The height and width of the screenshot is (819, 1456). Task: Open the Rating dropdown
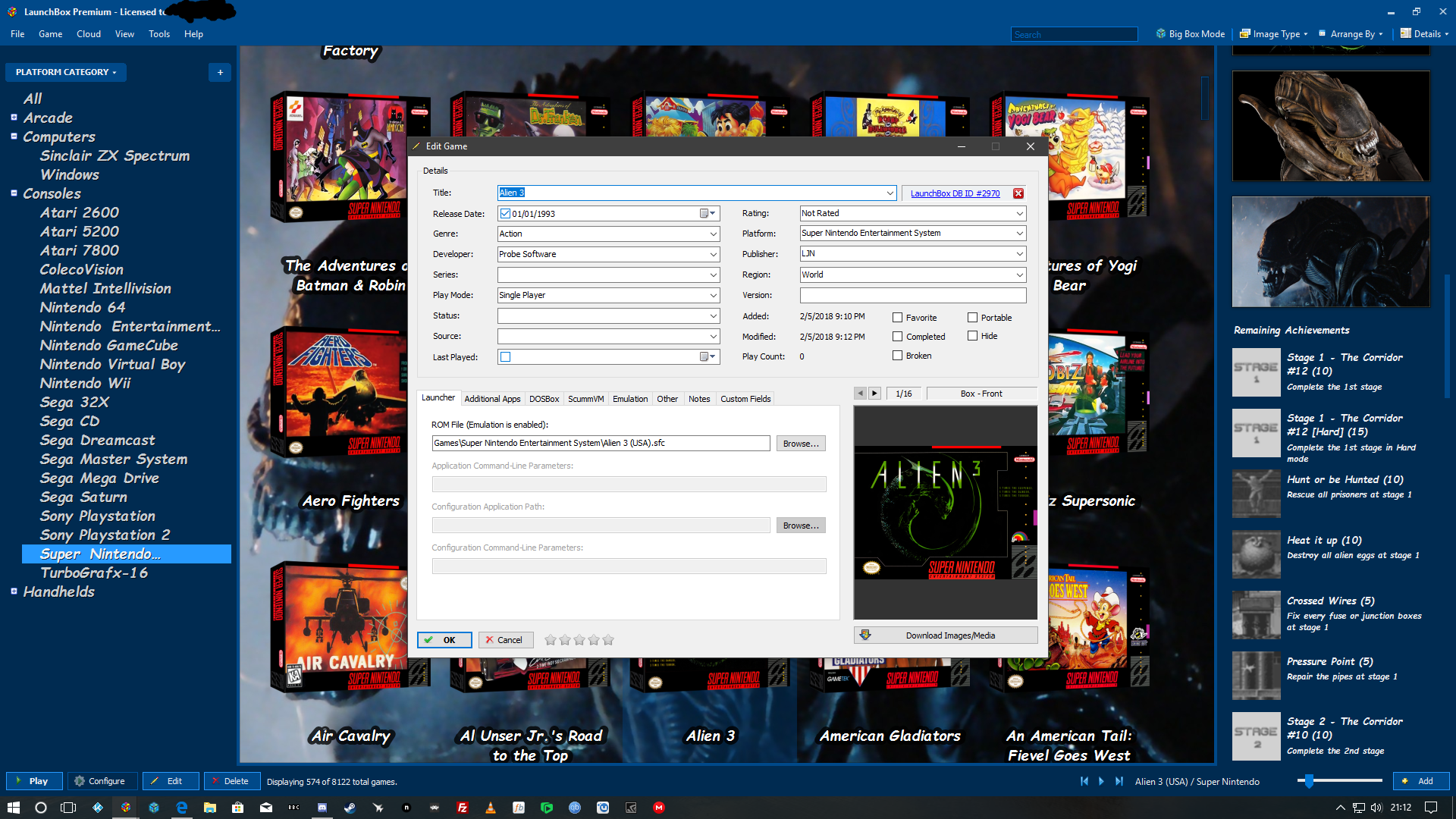tap(1019, 214)
